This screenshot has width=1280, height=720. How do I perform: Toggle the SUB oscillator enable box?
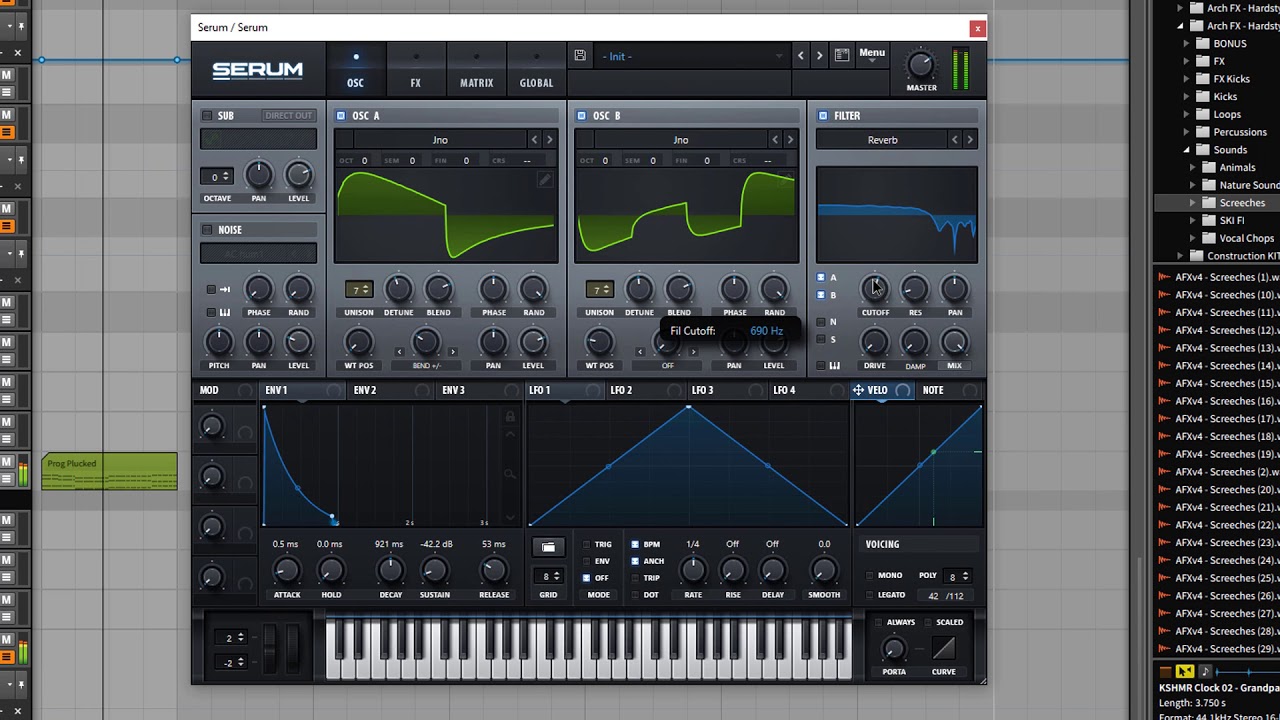(x=207, y=115)
